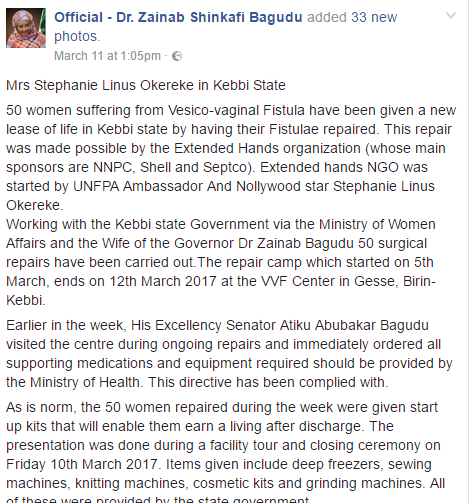Click the text NNPC, Shell and Septco
The width and height of the screenshot is (473, 503).
click(172, 167)
